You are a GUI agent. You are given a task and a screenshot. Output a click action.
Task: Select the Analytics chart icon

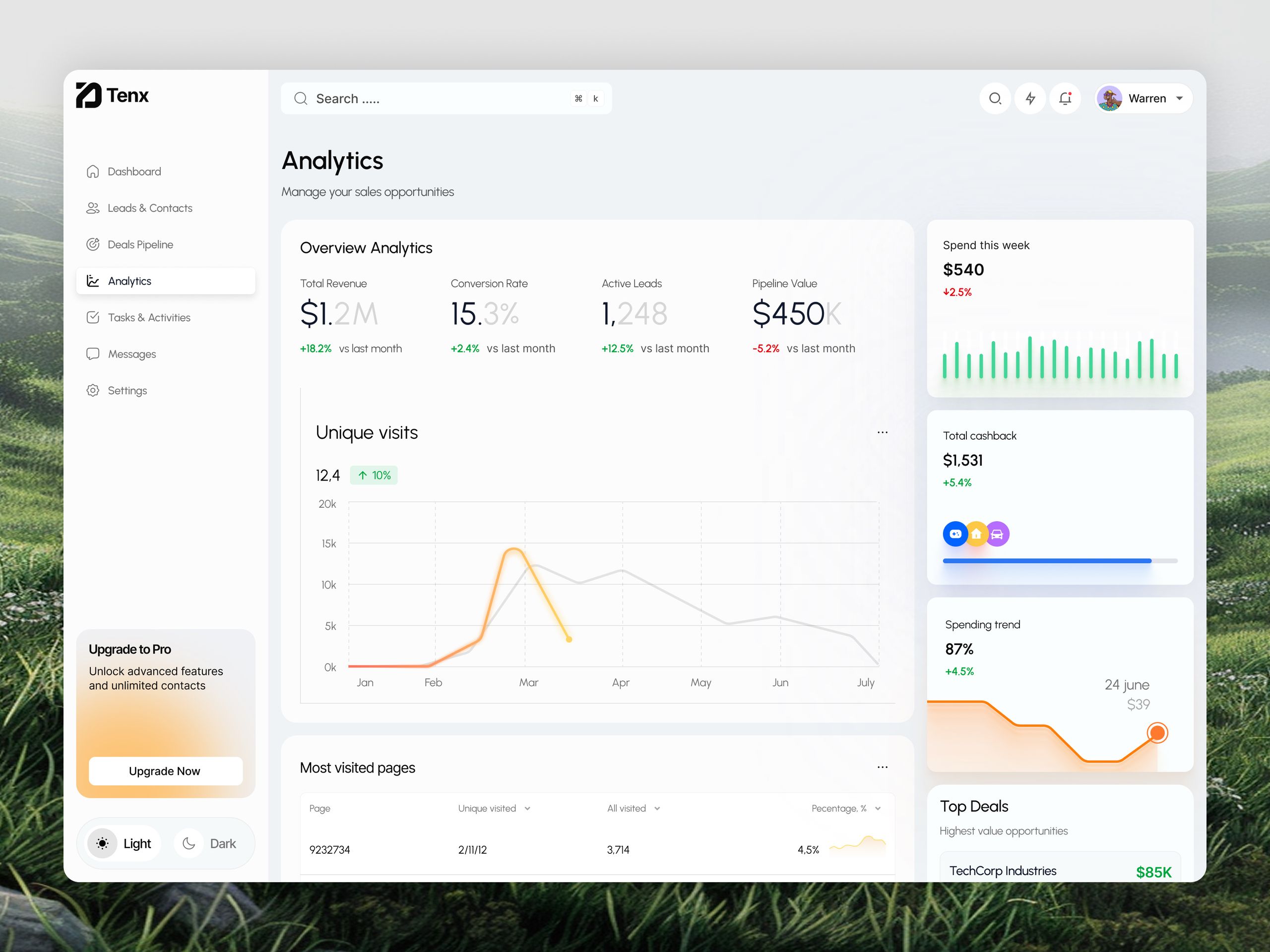point(93,281)
